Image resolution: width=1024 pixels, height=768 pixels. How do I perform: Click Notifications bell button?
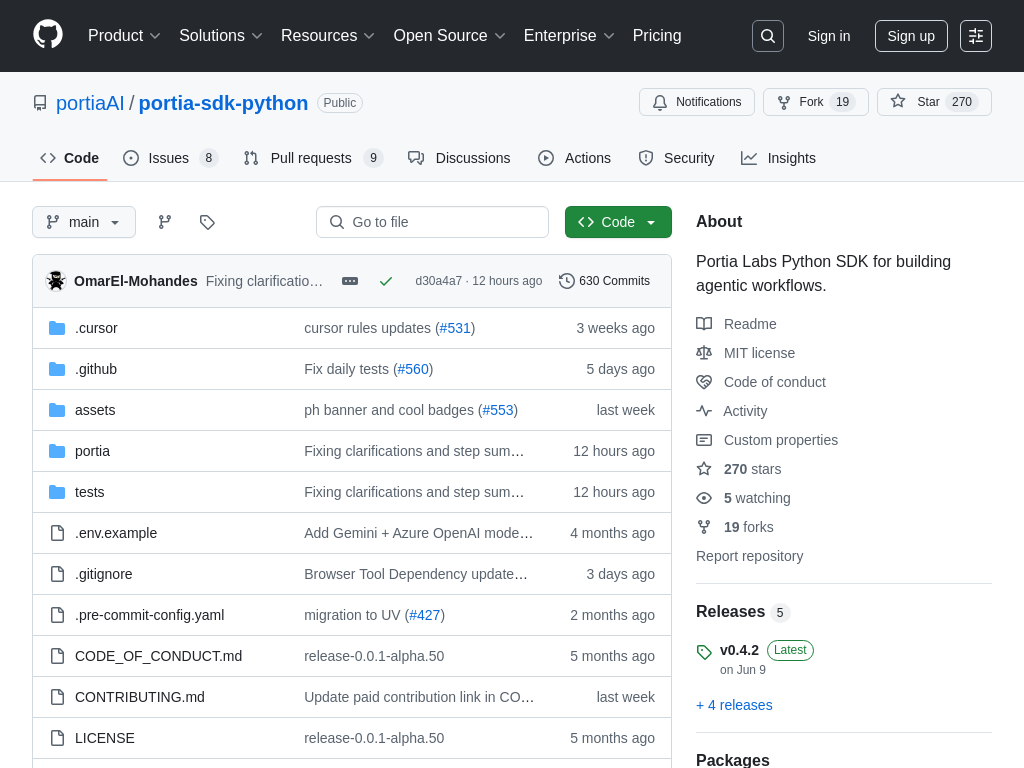tap(697, 102)
